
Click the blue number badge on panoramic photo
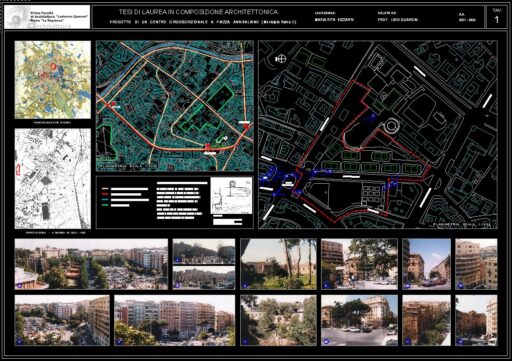tap(20, 285)
